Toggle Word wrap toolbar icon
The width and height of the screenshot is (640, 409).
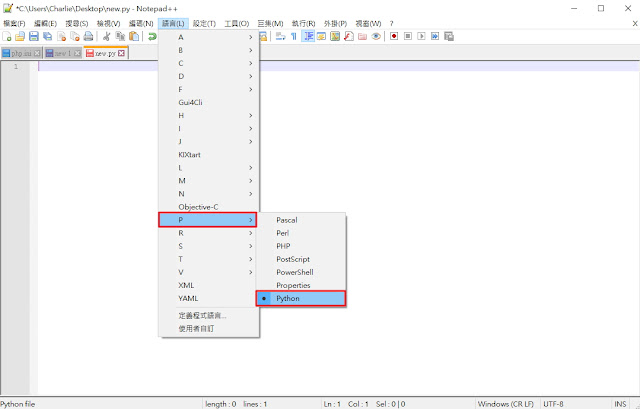[280, 36]
